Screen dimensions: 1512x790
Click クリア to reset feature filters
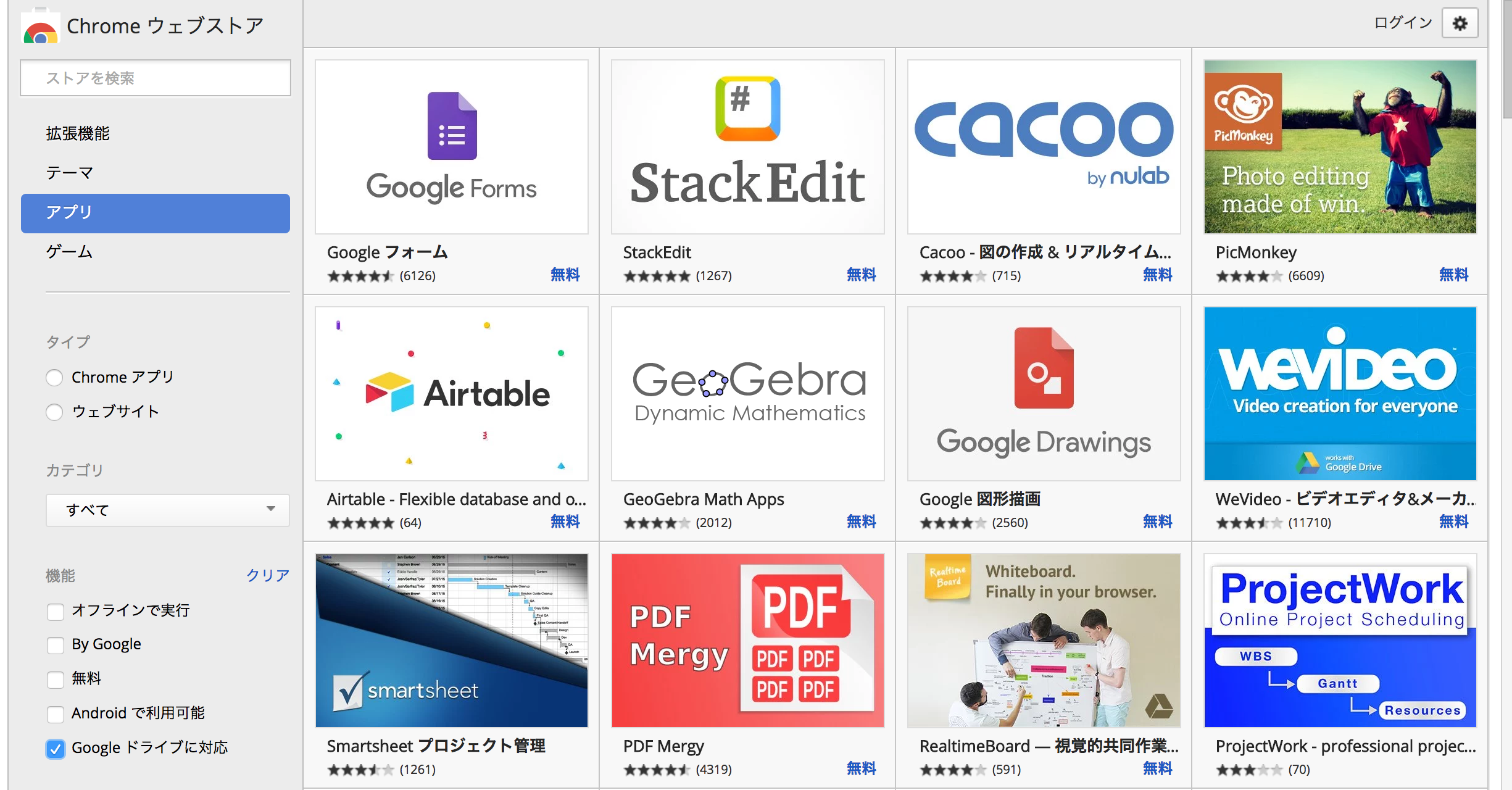pos(268,575)
